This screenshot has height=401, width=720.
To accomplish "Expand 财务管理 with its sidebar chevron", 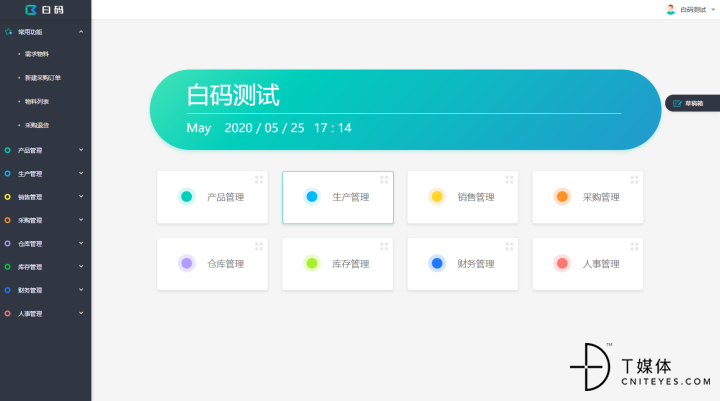I will click(x=81, y=289).
